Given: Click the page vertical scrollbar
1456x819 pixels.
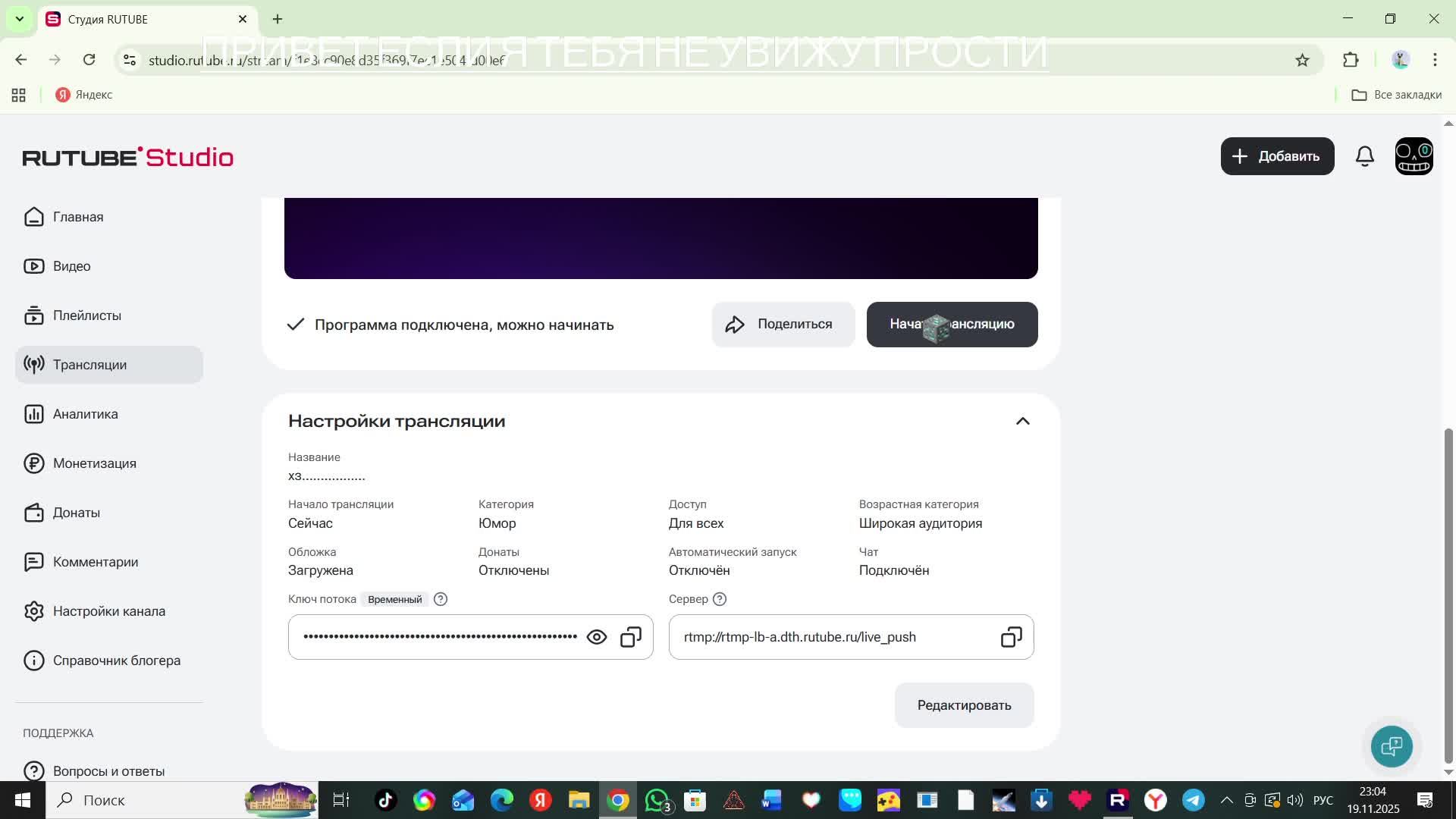Looking at the screenshot, I should click(1448, 595).
